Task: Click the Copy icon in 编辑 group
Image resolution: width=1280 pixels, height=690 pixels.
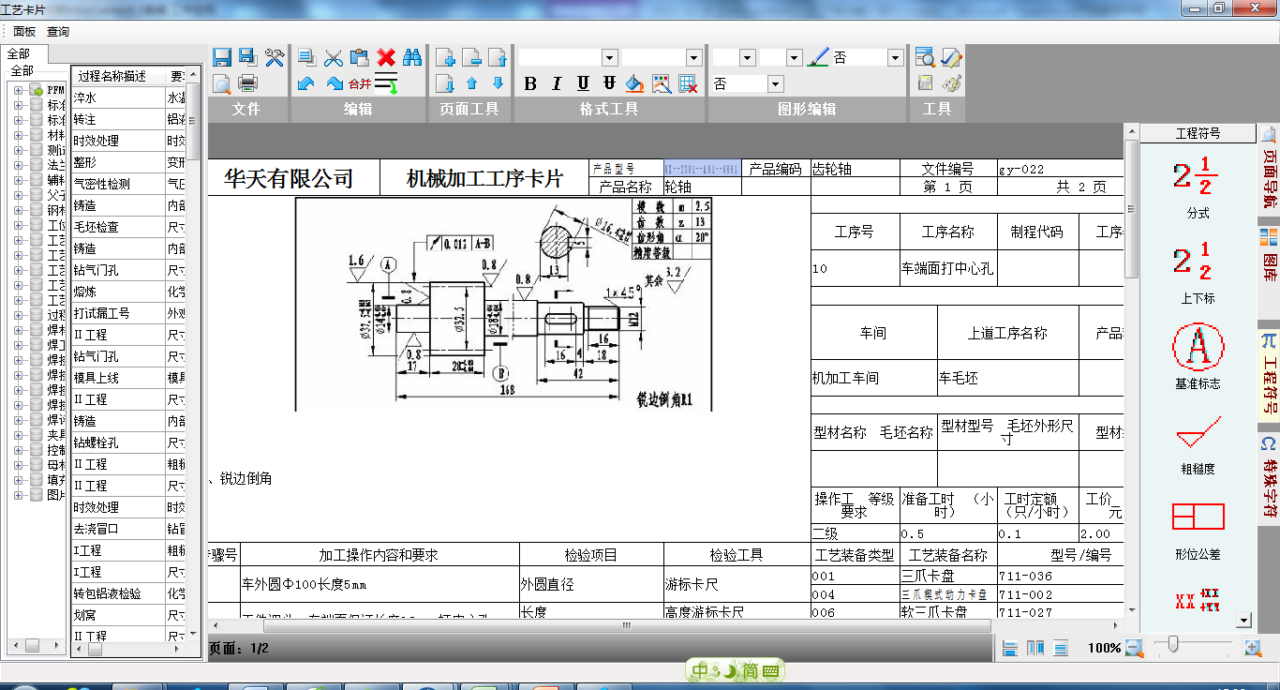Action: click(x=307, y=58)
